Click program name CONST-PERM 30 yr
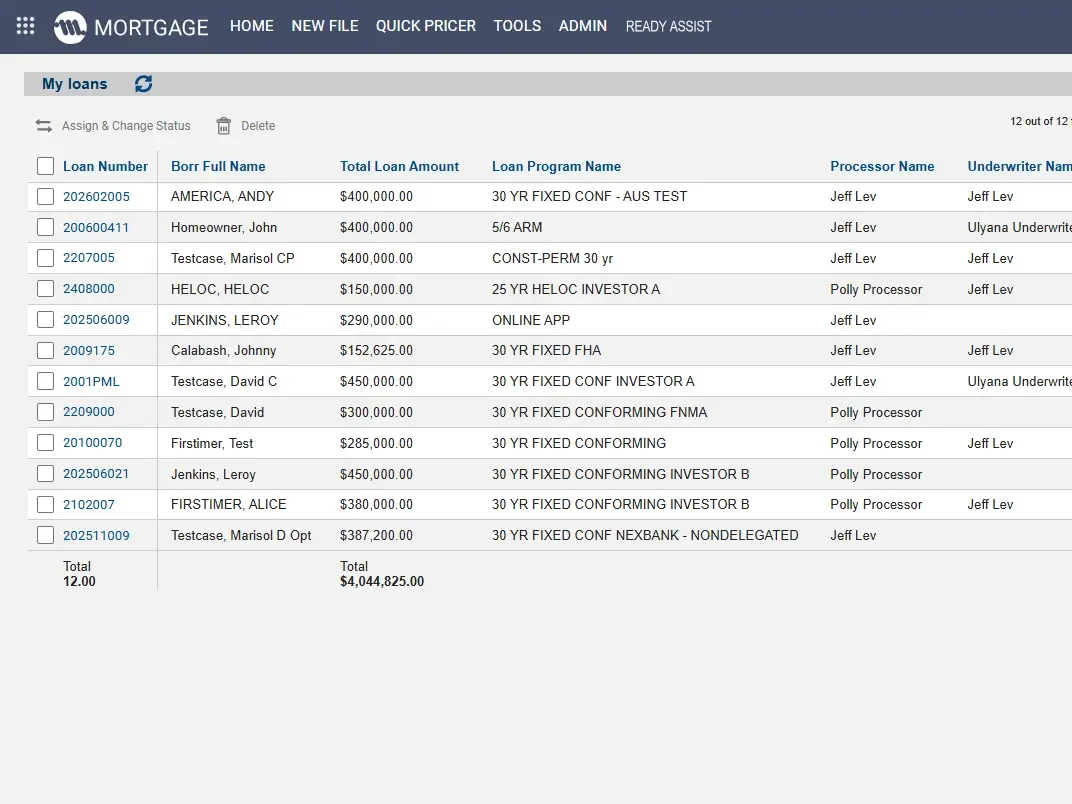Screen dimensions: 1072x804 [x=552, y=258]
